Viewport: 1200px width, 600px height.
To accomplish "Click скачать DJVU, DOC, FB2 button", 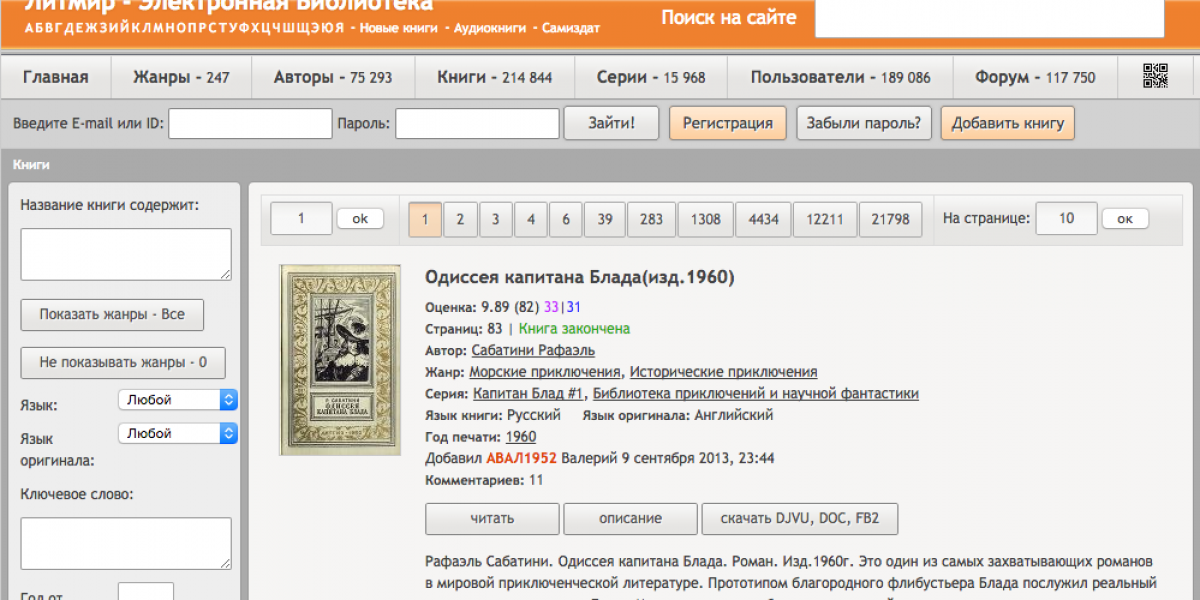I will (799, 519).
